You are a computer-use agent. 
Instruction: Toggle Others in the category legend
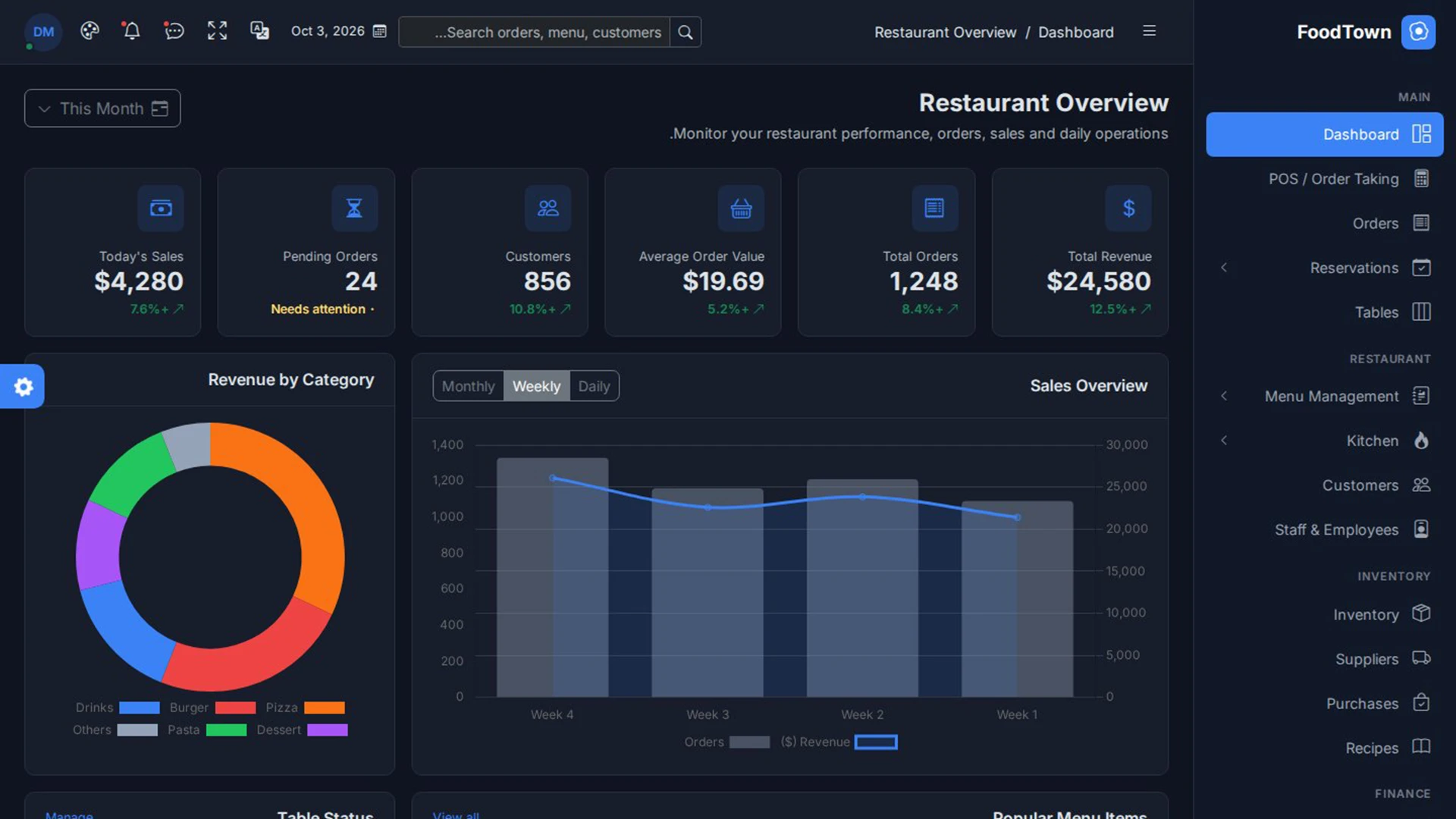click(x=115, y=730)
